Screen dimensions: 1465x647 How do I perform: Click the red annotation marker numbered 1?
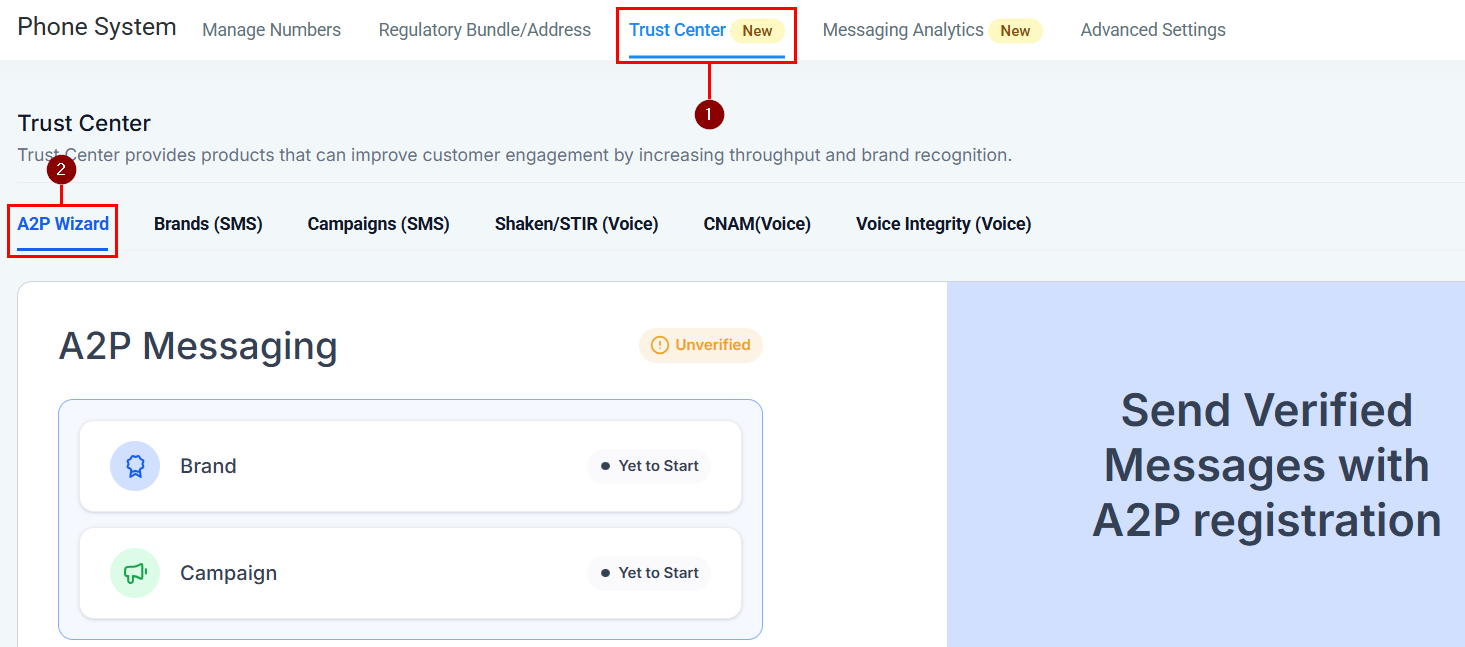click(x=709, y=115)
